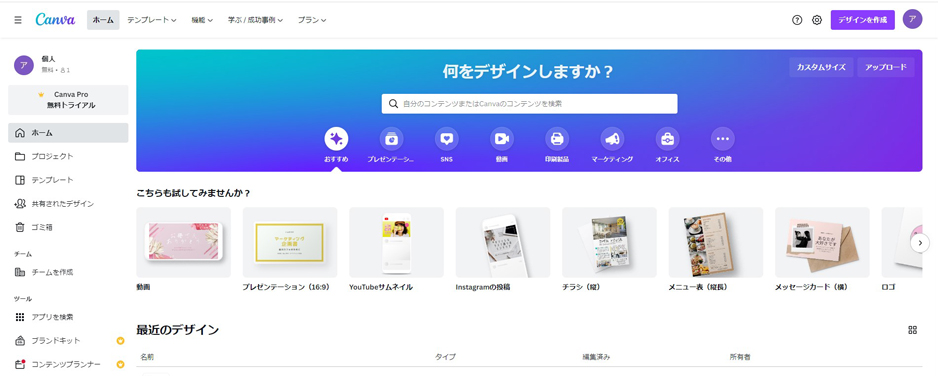This screenshot has width=938, height=376.
Task: Click the ホーム tab in top nav
Action: coord(103,20)
